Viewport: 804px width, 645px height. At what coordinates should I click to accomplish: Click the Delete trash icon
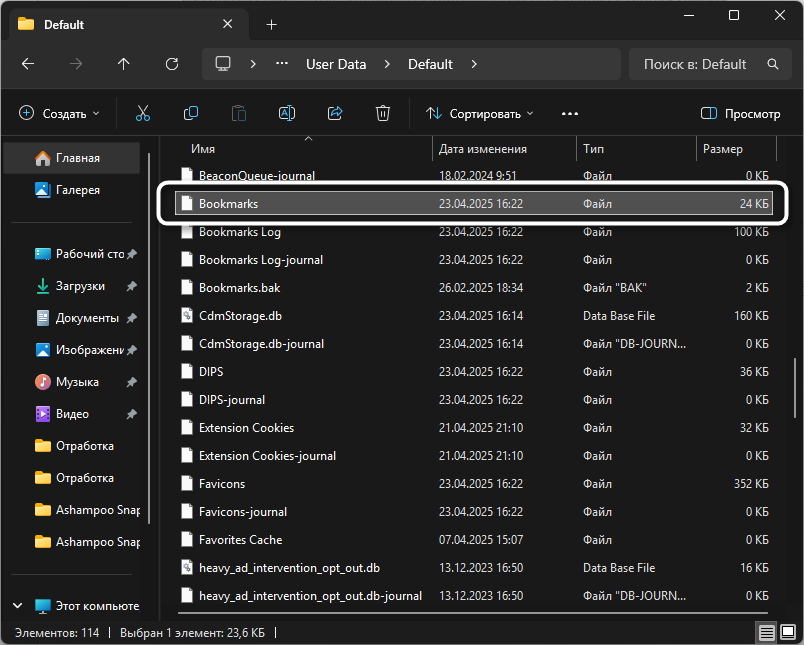[383, 114]
